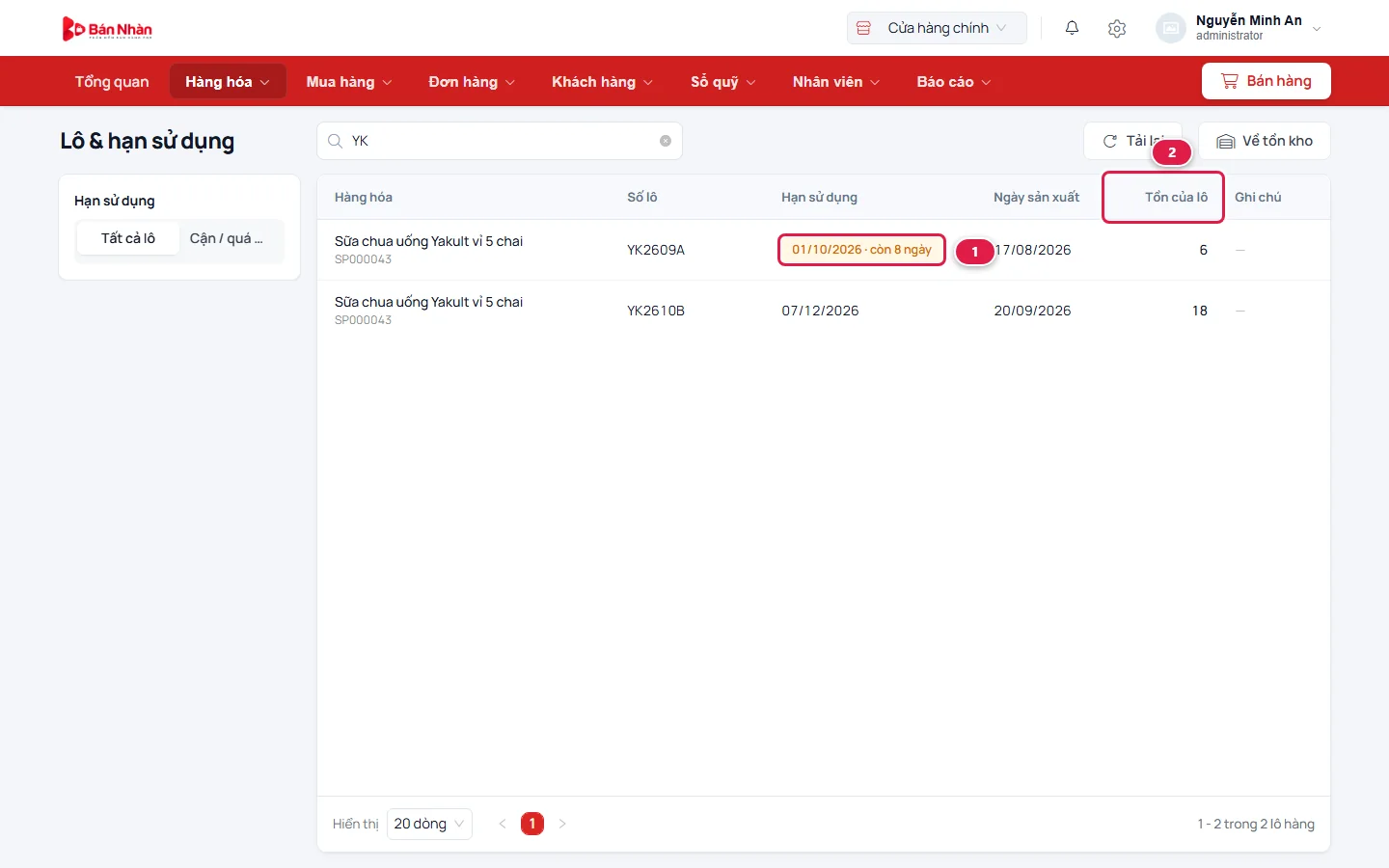Click the Hàng hóa column header
The image size is (1389, 868).
364,197
